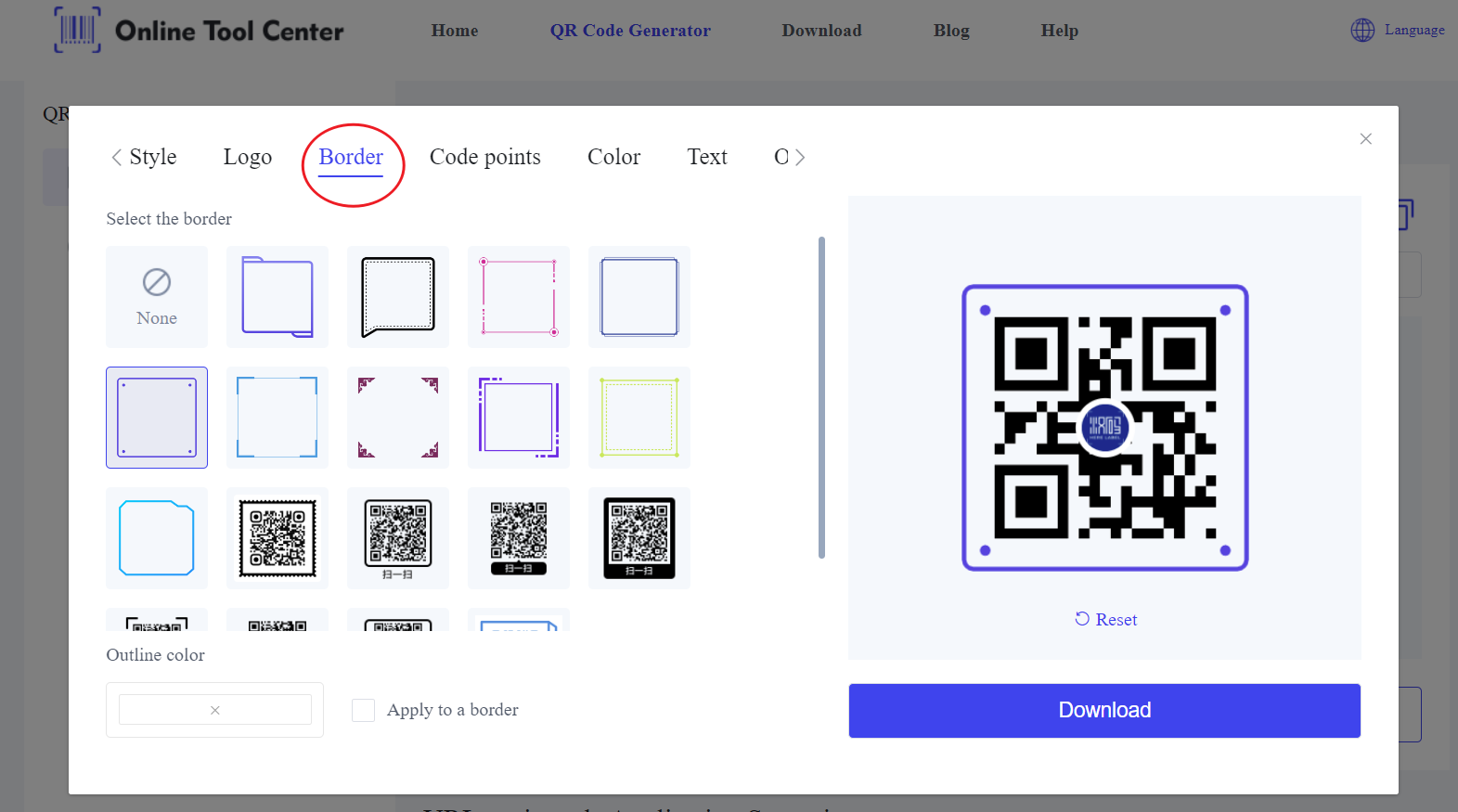1458x812 pixels.
Task: Choose the purple dashed offset border
Action: tap(519, 418)
